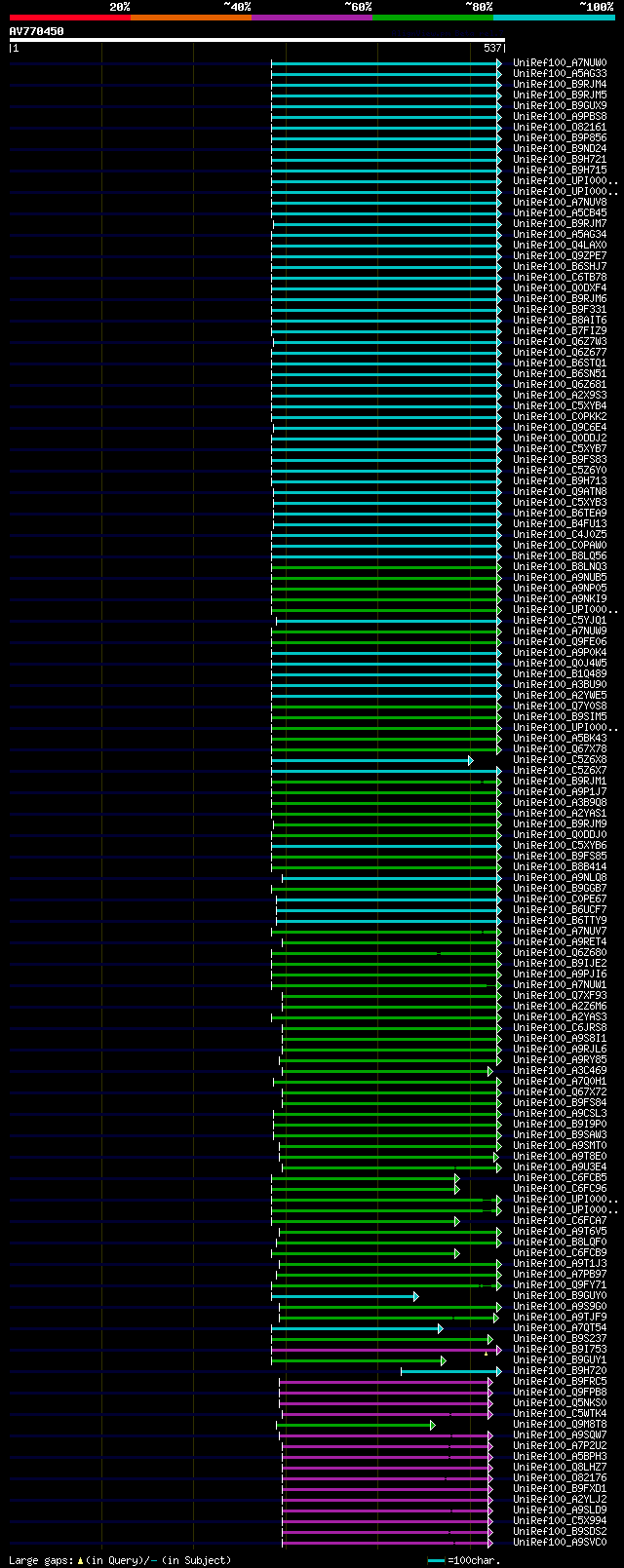624x1568 pixels.
Task: Click the arrowhead ending the C5Z6X8 alignment
Action: coord(471,760)
